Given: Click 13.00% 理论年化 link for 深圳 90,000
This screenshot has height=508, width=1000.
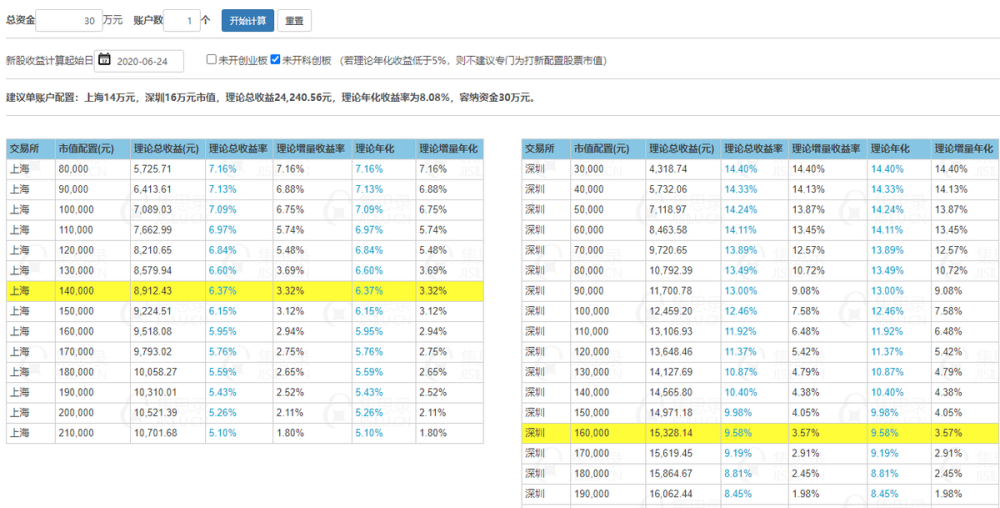Looking at the screenshot, I should coord(887,291).
